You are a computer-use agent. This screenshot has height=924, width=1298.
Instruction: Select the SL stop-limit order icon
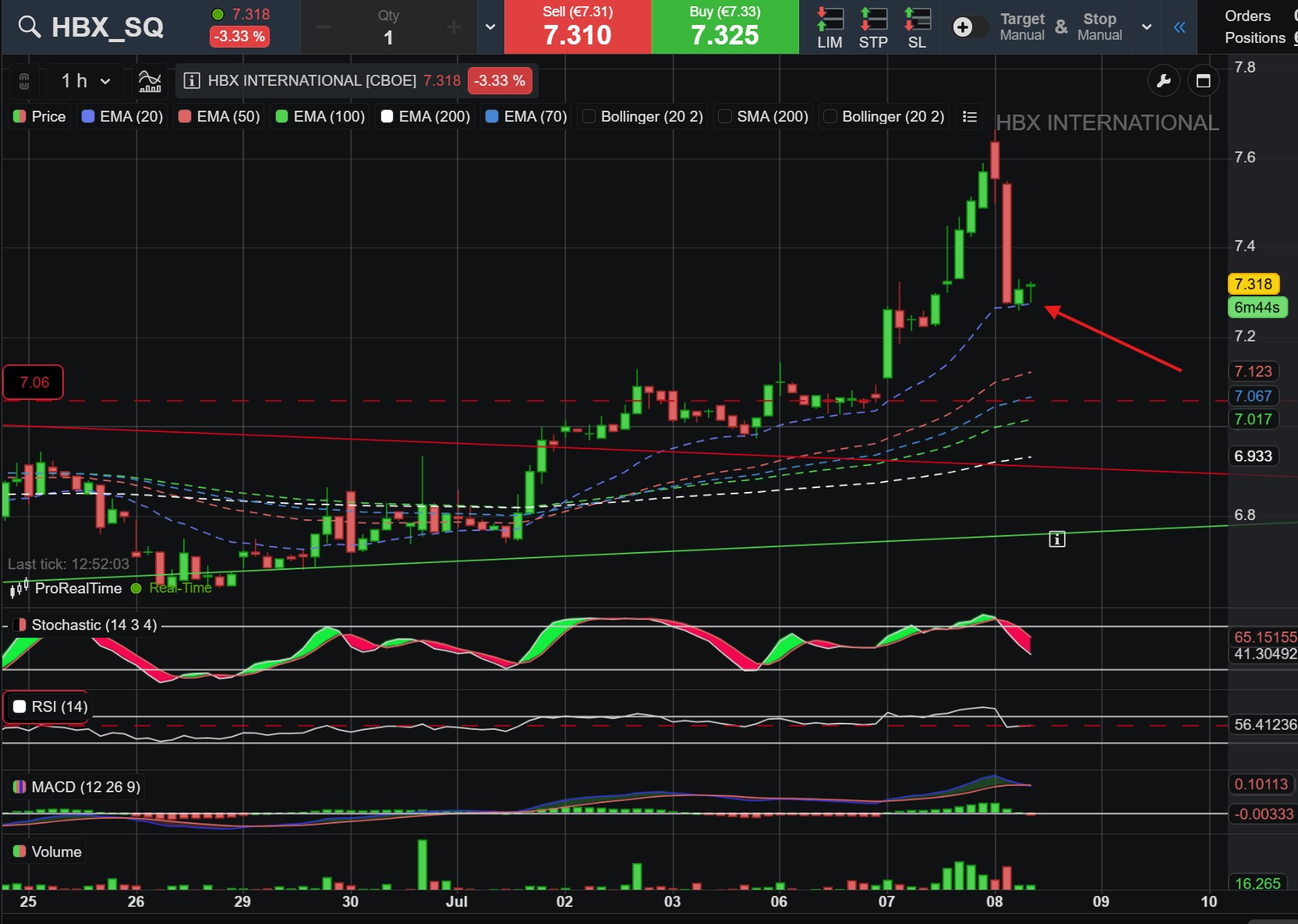[x=917, y=27]
